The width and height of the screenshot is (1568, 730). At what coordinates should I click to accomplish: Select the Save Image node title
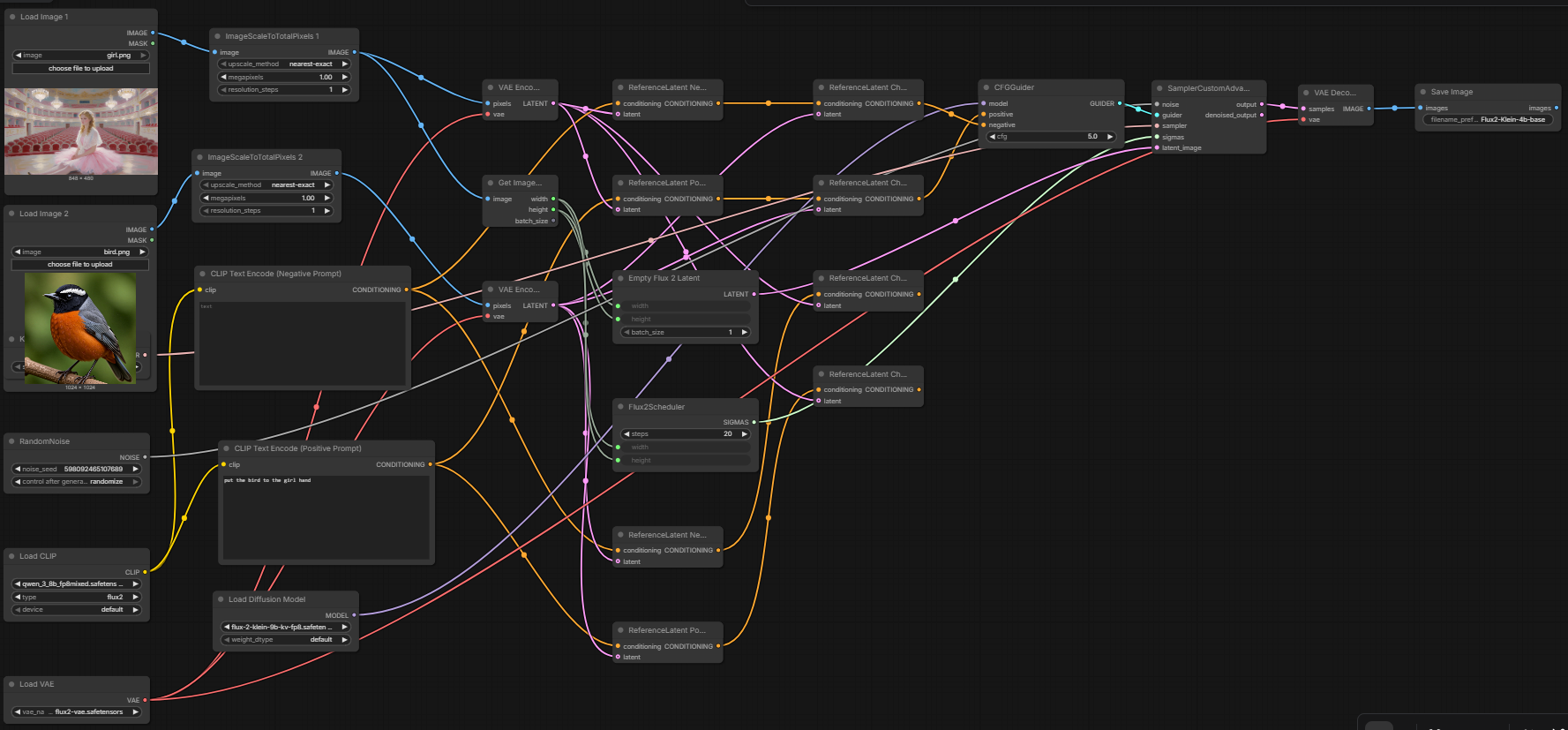1452,92
